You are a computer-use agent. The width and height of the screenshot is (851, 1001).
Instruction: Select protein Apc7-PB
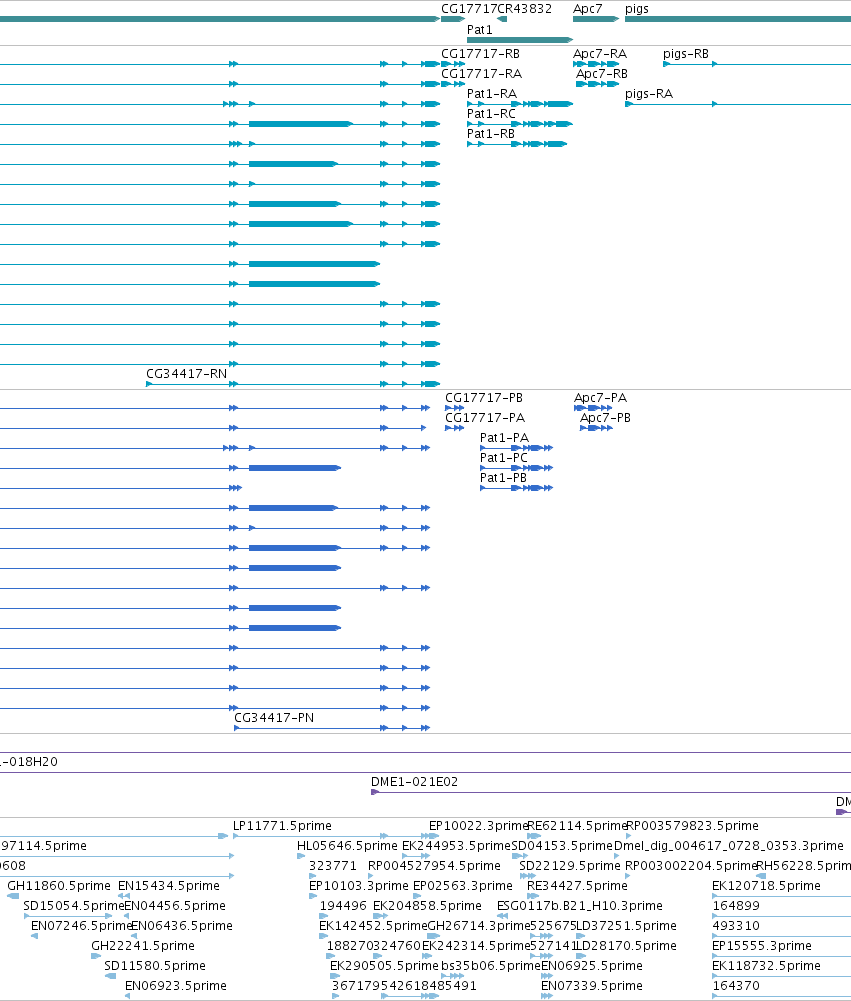605,418
